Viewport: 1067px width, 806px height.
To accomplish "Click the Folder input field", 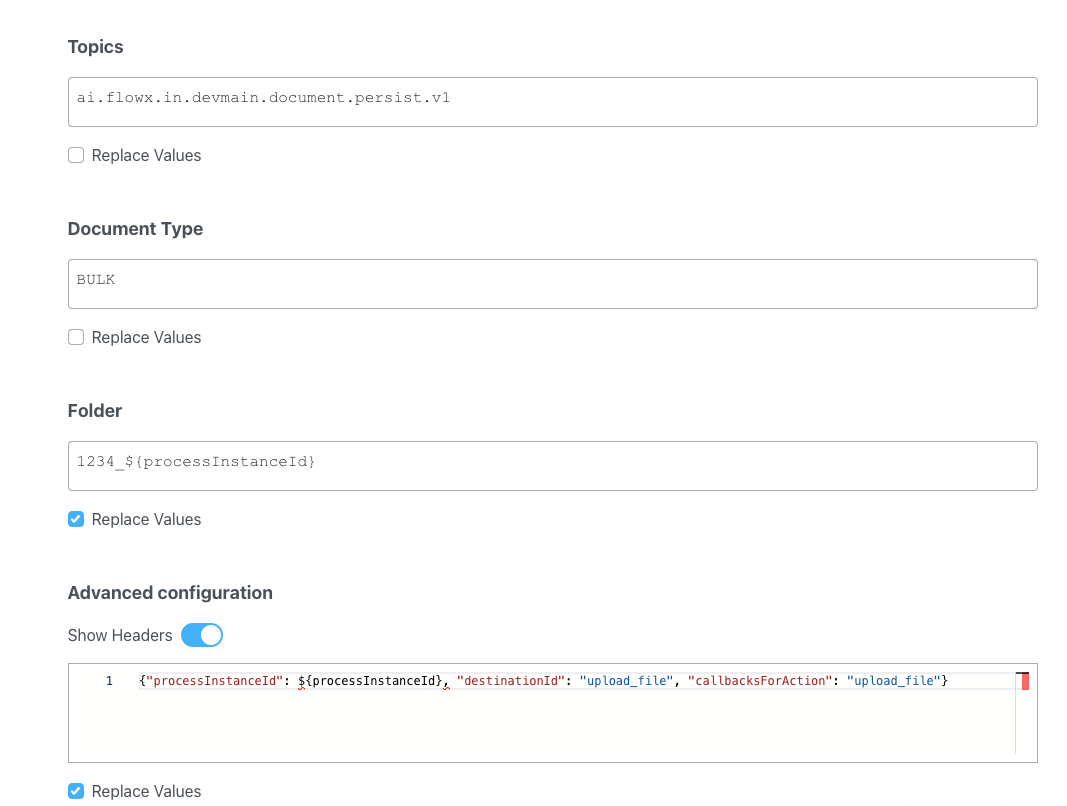I will [553, 466].
